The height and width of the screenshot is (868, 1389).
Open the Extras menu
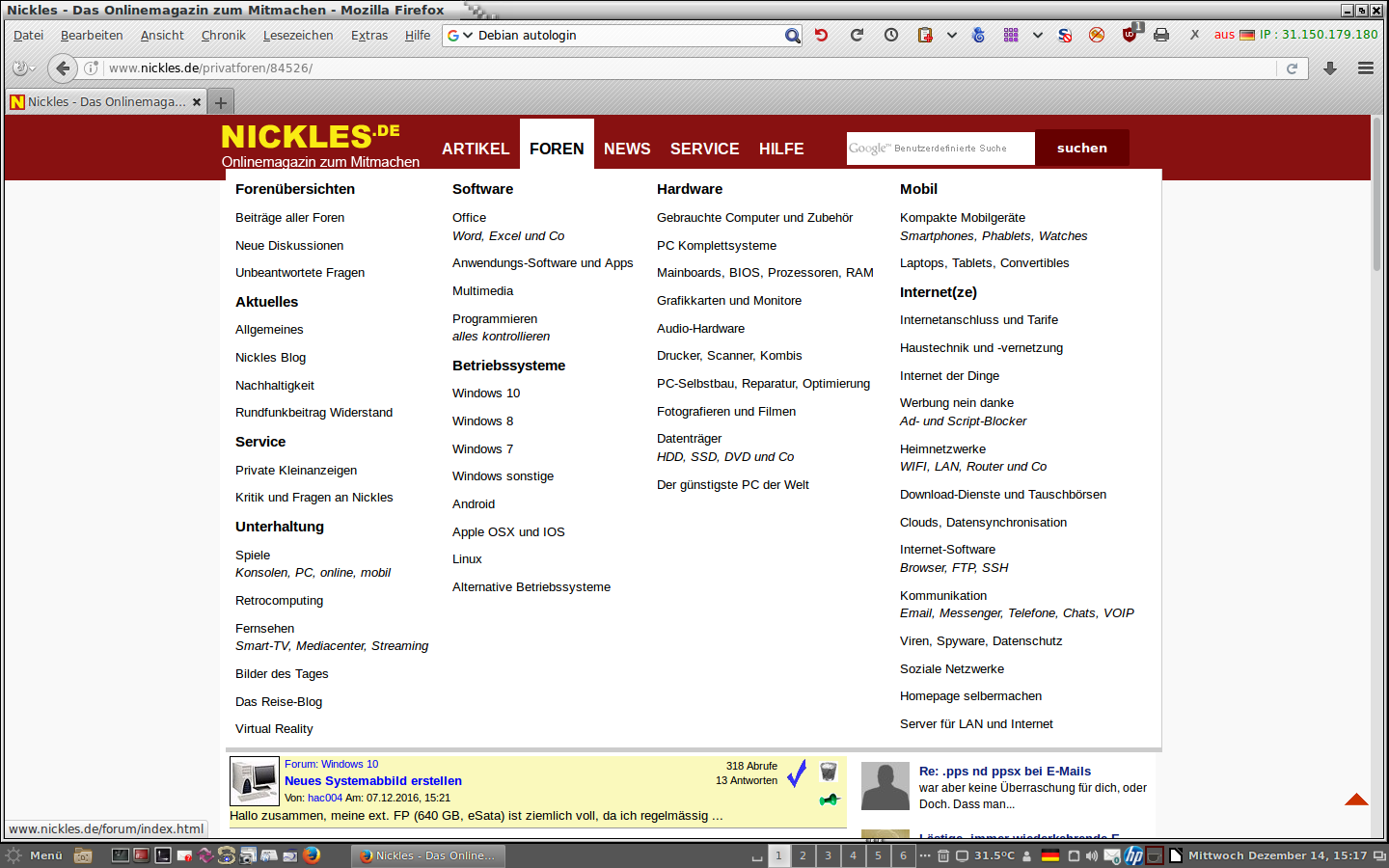pos(369,36)
